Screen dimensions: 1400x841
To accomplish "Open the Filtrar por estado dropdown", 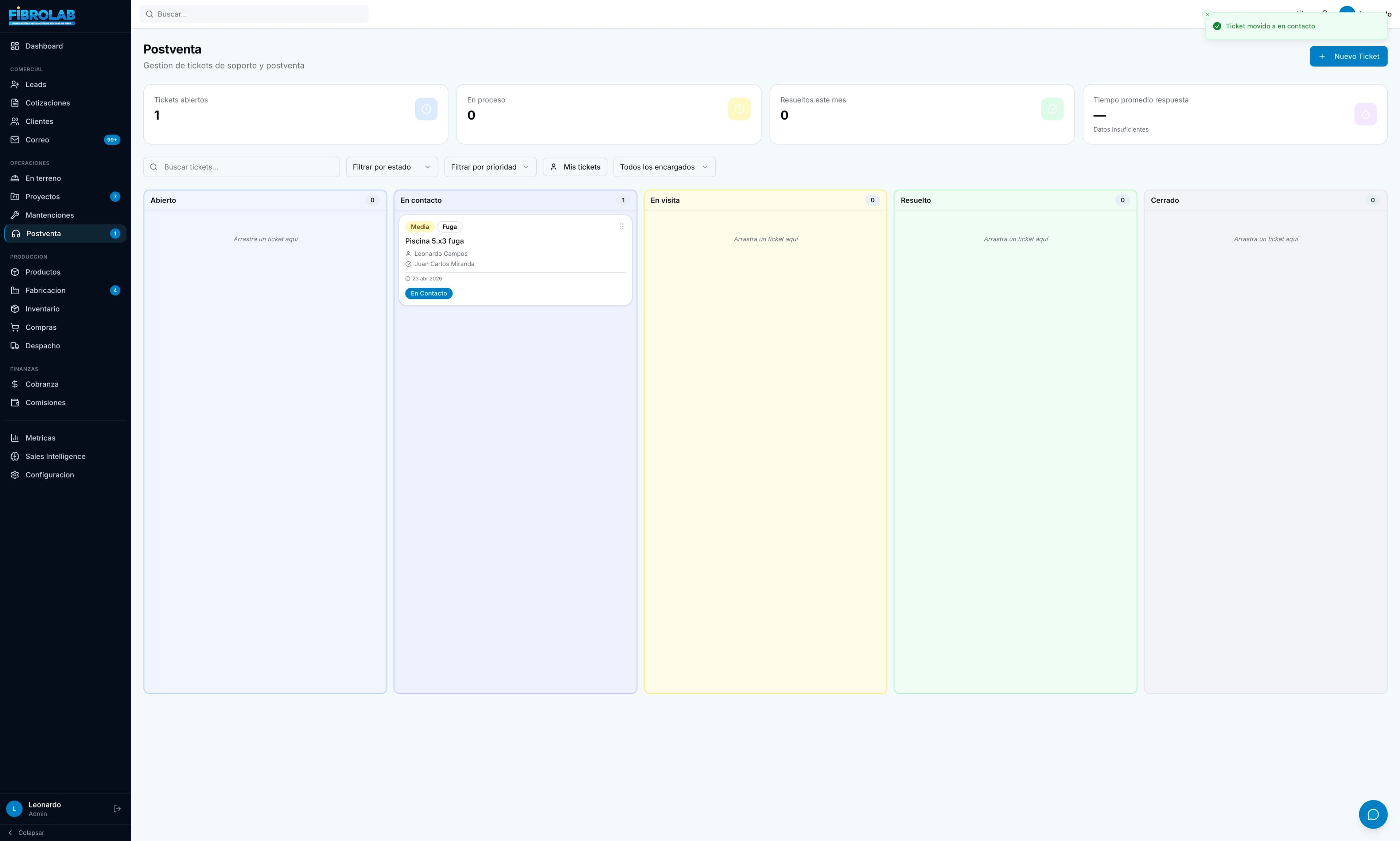I will pyautogui.click(x=392, y=167).
